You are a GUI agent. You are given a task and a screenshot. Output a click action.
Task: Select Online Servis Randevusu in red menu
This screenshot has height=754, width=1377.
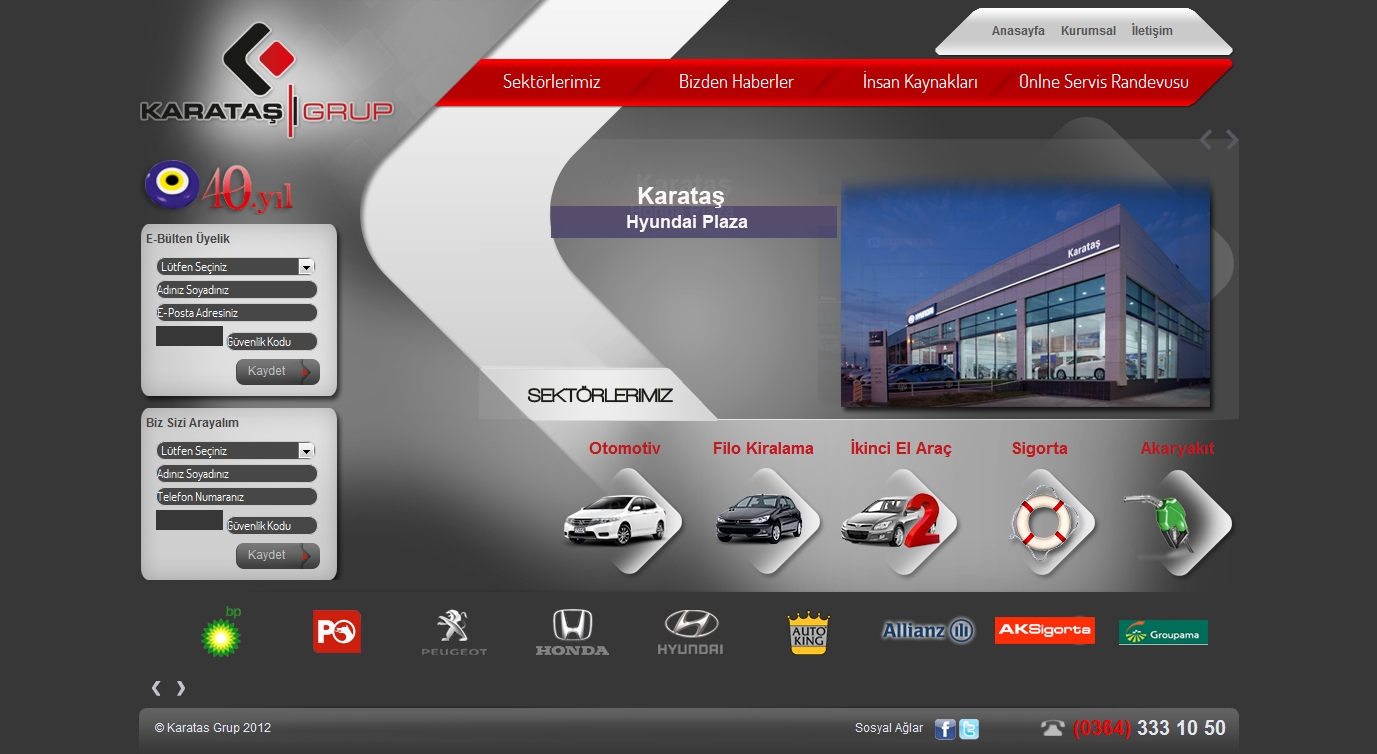click(1103, 82)
